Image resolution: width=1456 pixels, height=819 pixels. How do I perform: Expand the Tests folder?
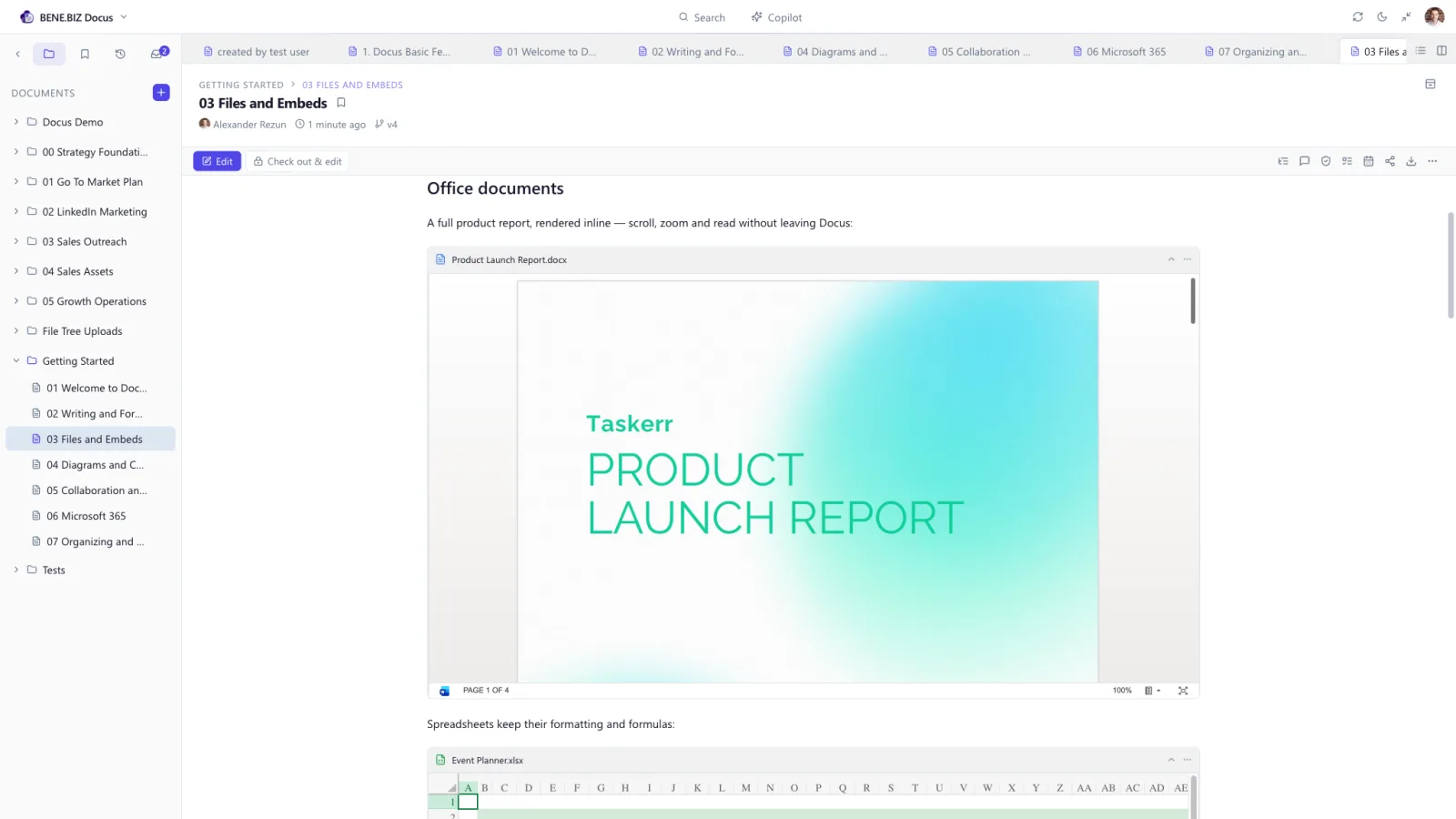pyautogui.click(x=16, y=570)
